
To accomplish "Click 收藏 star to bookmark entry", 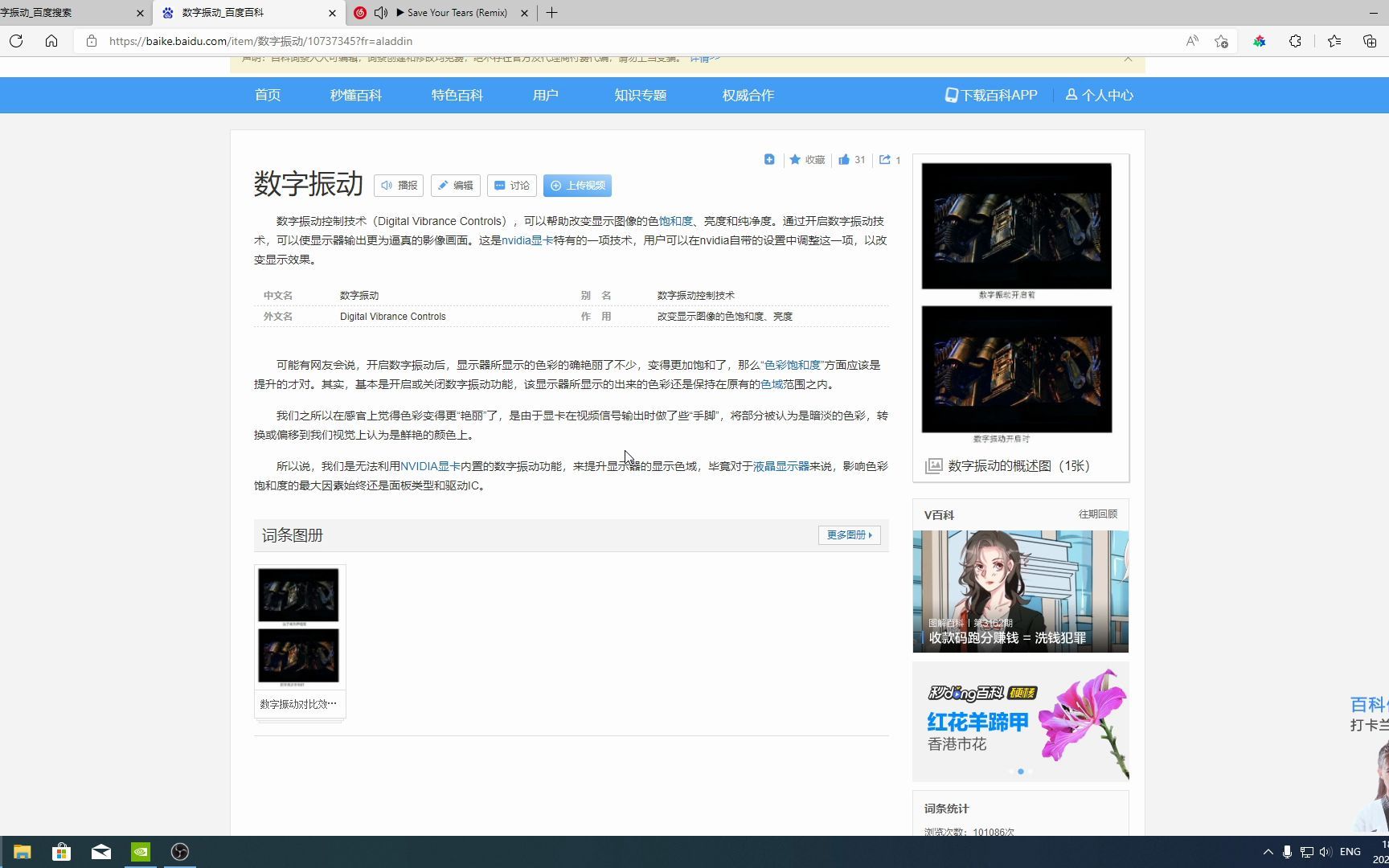I will point(807,160).
